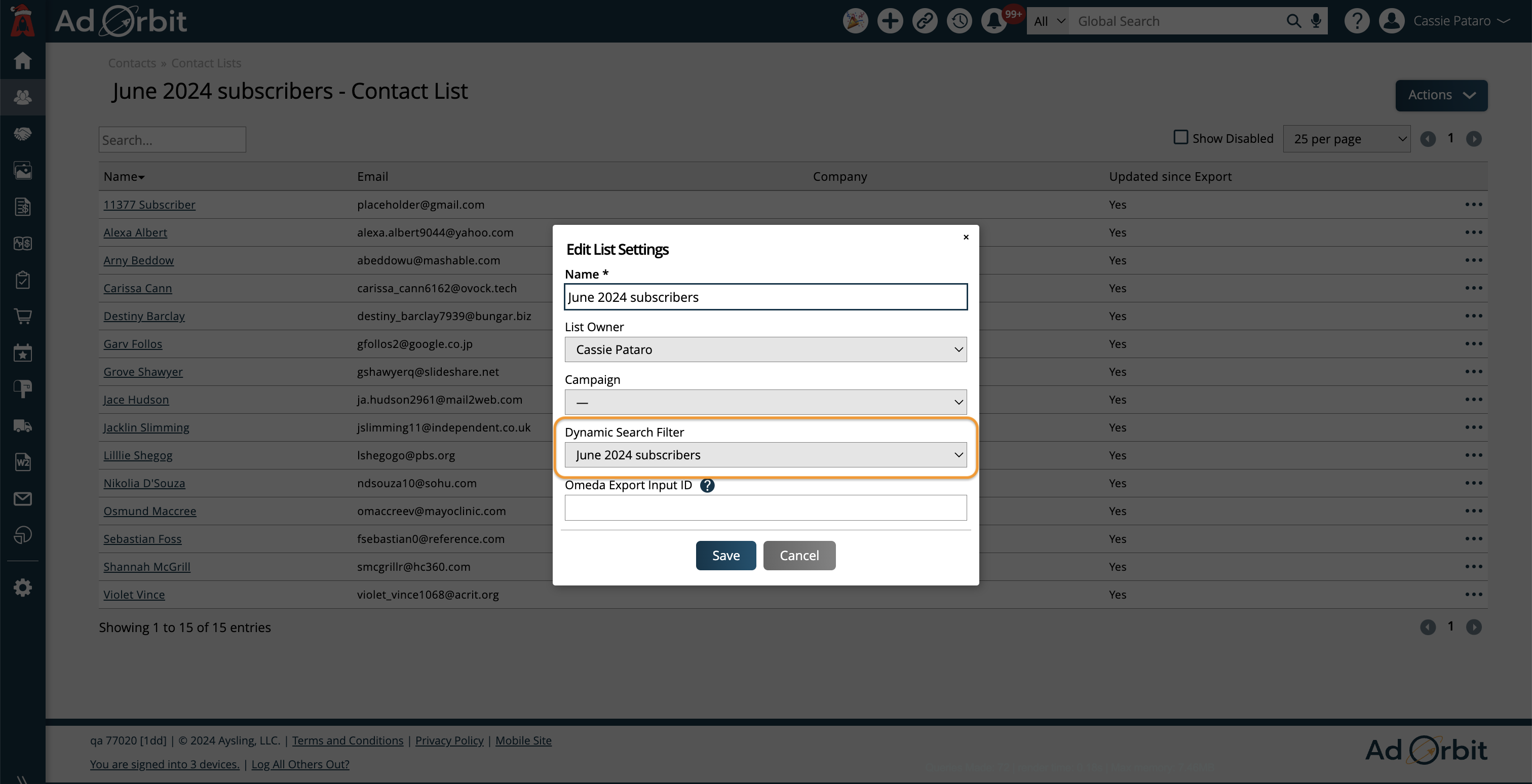The image size is (1532, 784).
Task: Open the settings gear sidebar icon
Action: (23, 587)
